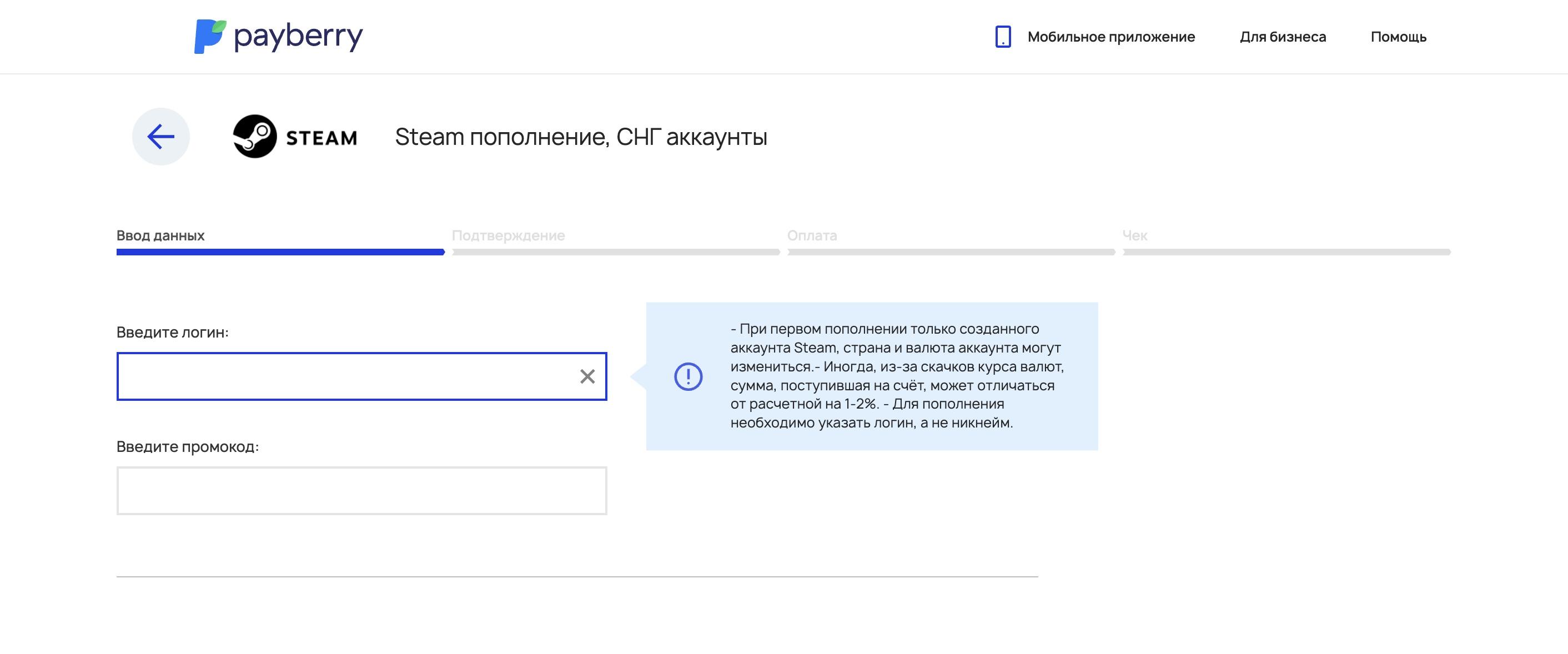Select the Оплата step
Image resolution: width=1568 pixels, height=654 pixels.
tap(812, 235)
